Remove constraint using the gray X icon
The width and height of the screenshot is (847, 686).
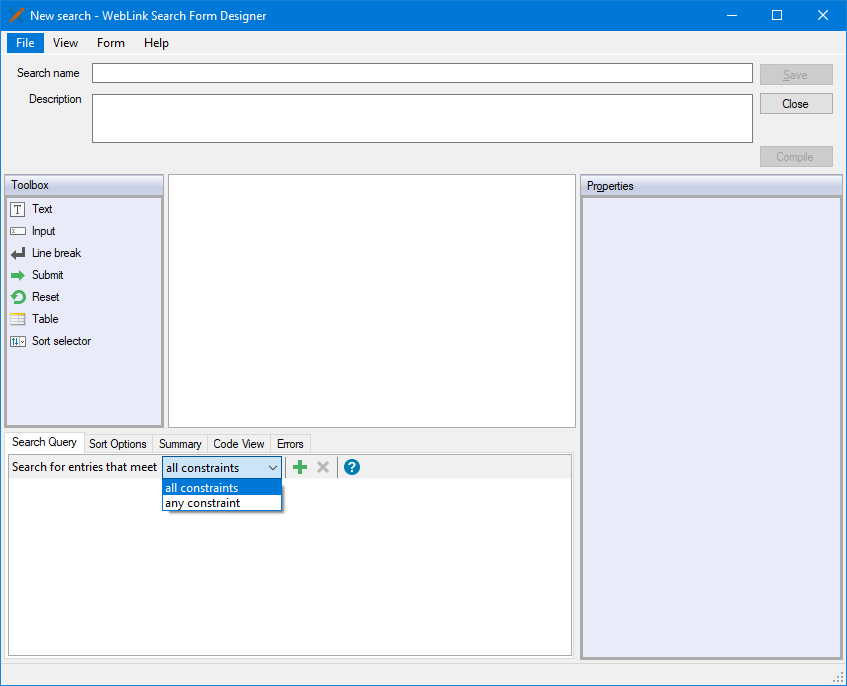click(x=323, y=467)
